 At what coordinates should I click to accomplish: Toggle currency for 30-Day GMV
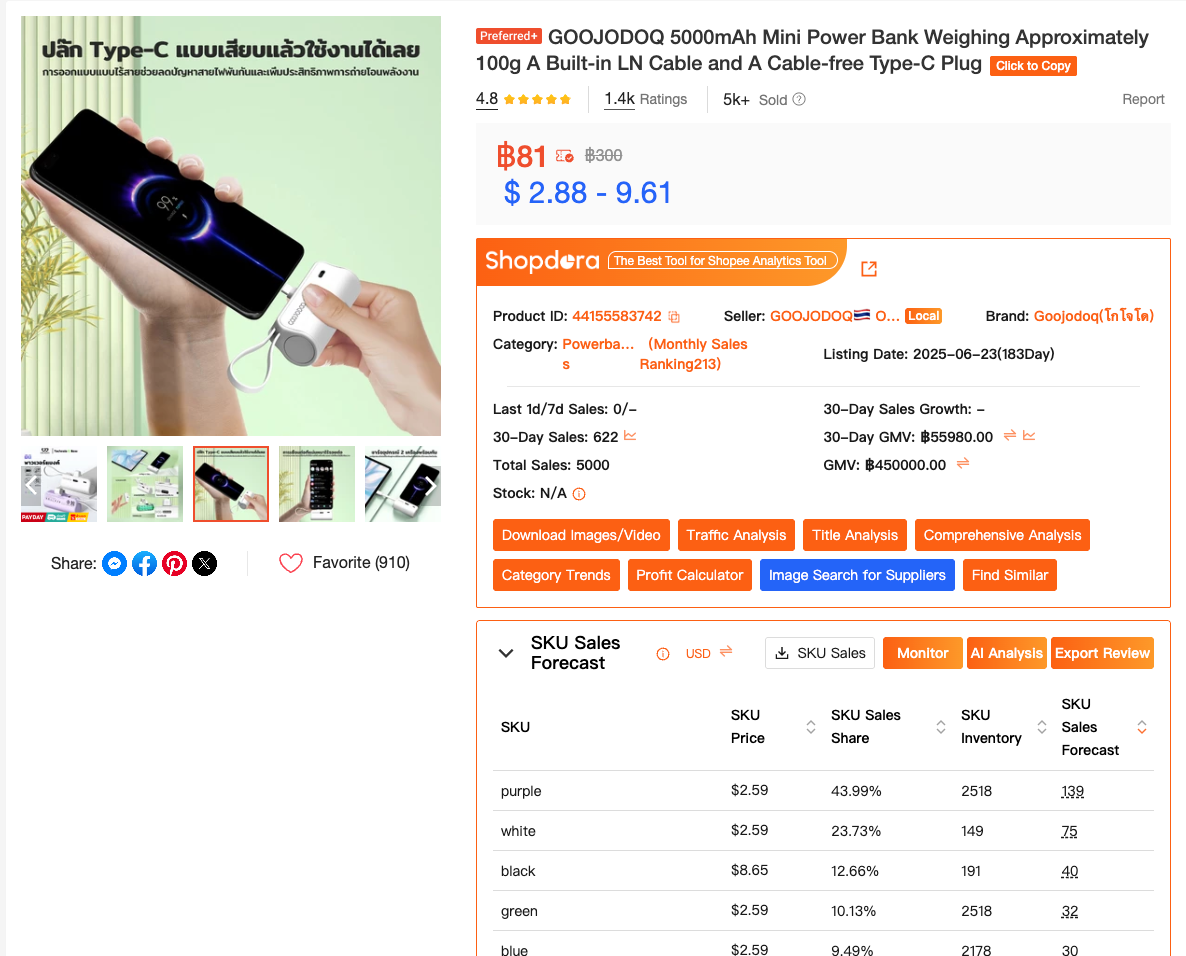point(1010,436)
